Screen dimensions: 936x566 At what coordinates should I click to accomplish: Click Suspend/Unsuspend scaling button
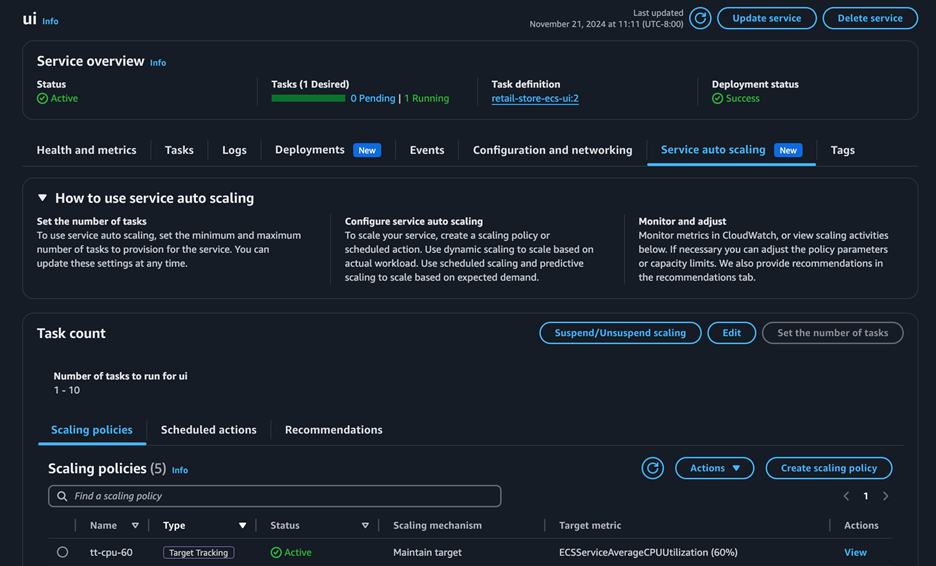620,333
